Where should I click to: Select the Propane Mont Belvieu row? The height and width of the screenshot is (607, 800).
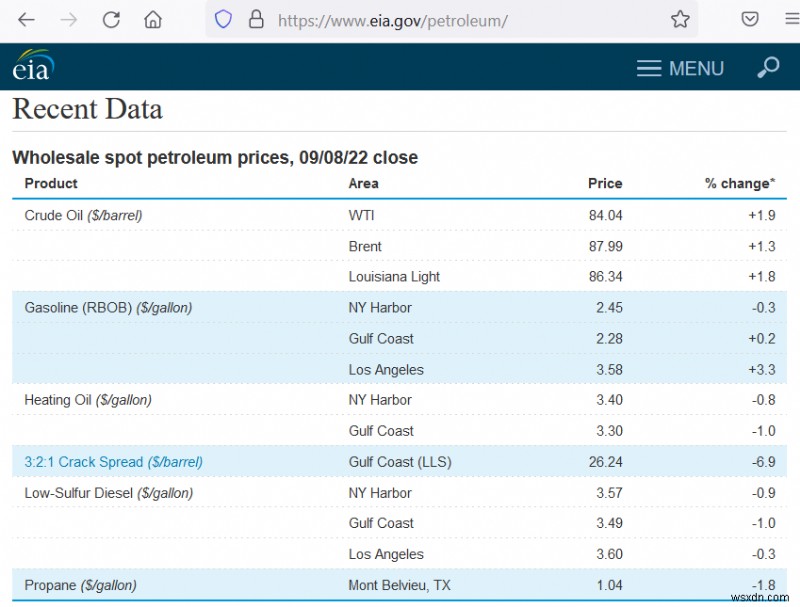(400, 585)
